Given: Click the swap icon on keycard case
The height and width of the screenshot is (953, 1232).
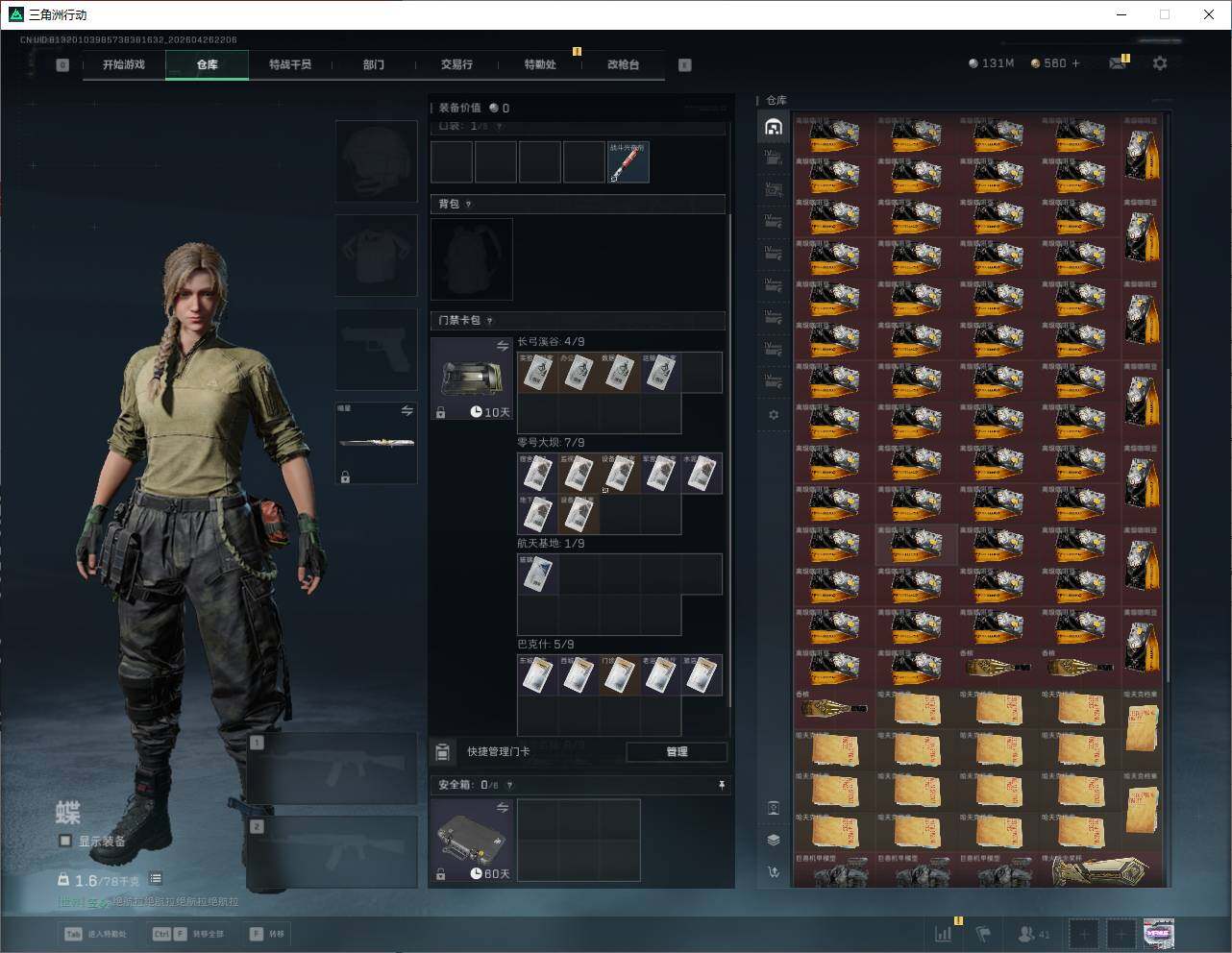Looking at the screenshot, I should coord(503,346).
